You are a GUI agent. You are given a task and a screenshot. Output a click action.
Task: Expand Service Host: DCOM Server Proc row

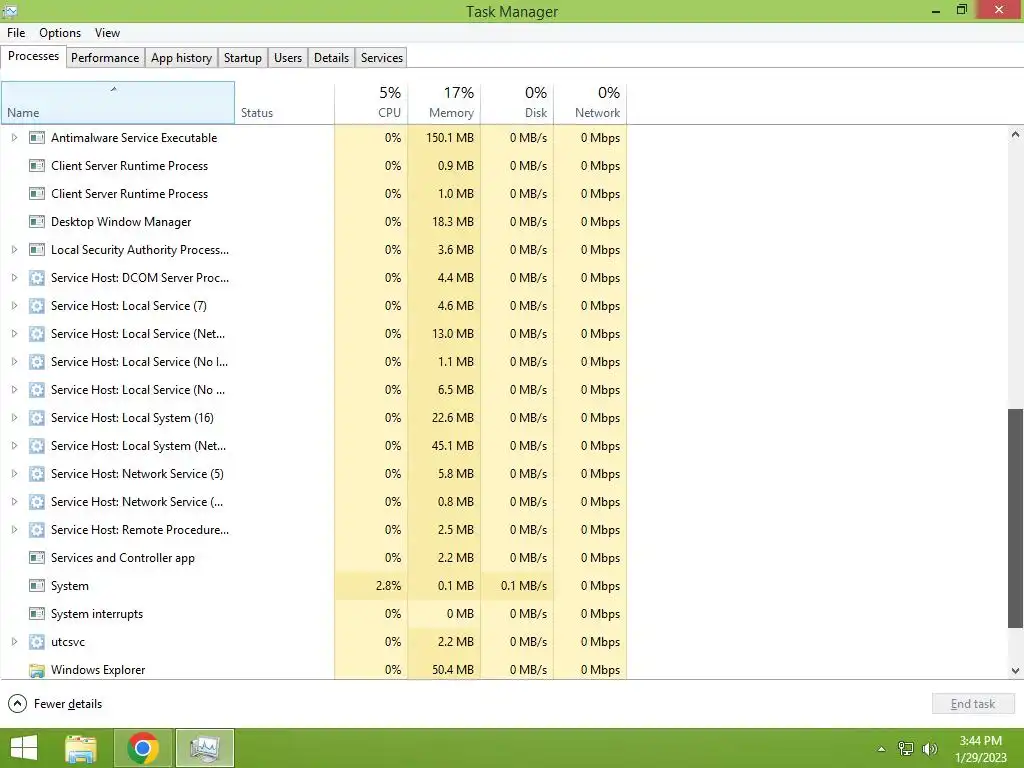(14, 278)
